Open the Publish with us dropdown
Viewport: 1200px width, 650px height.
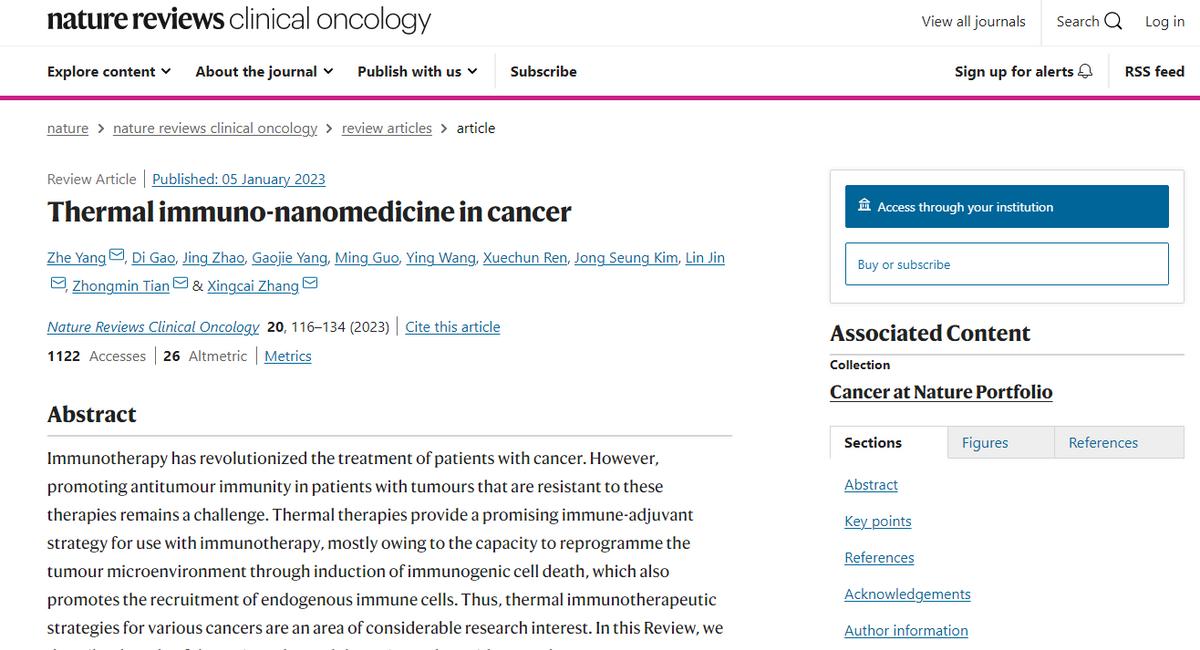coord(417,72)
